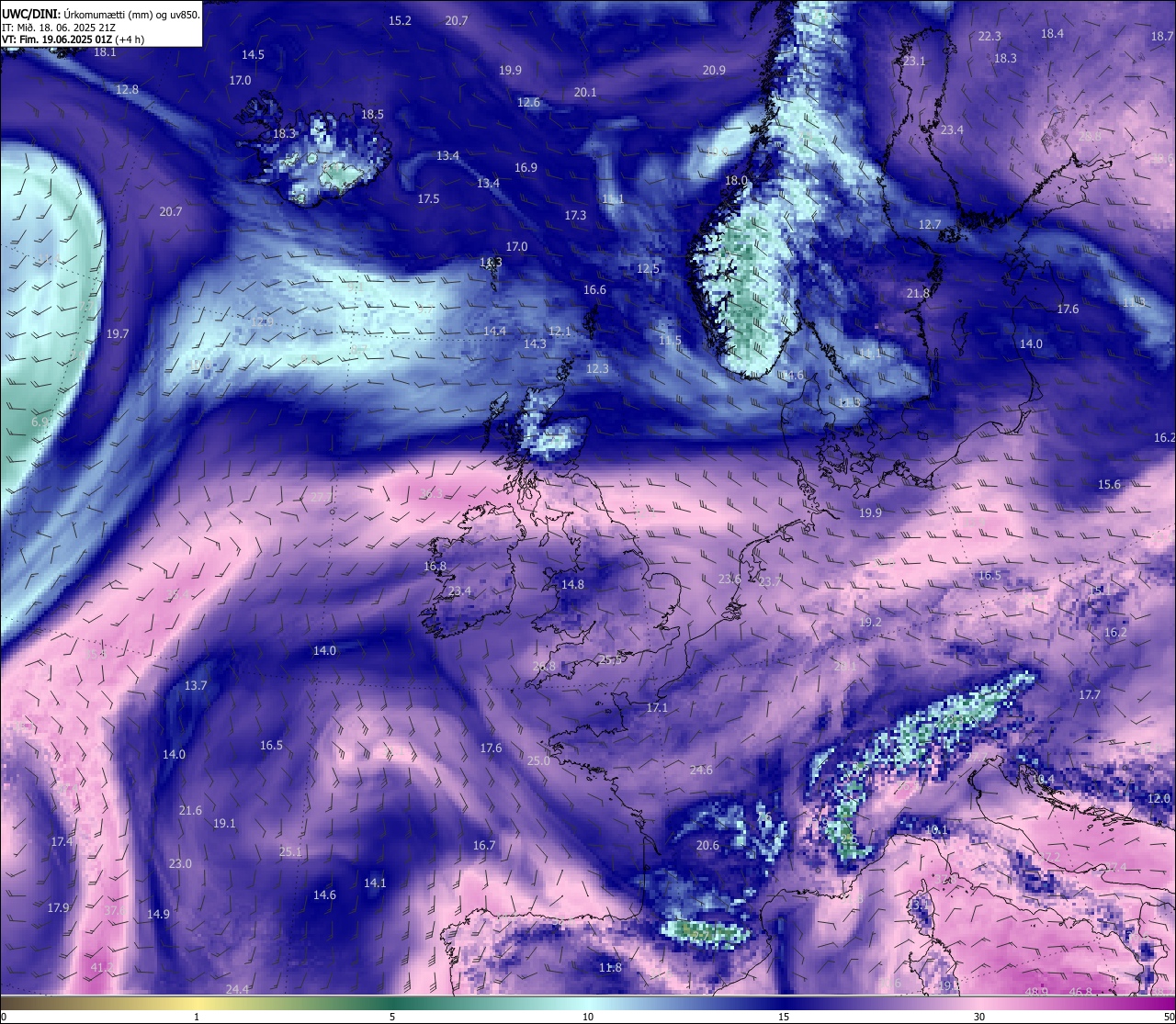Click the 17.9 map value
The height and width of the screenshot is (1024, 1176).
pos(58,907)
